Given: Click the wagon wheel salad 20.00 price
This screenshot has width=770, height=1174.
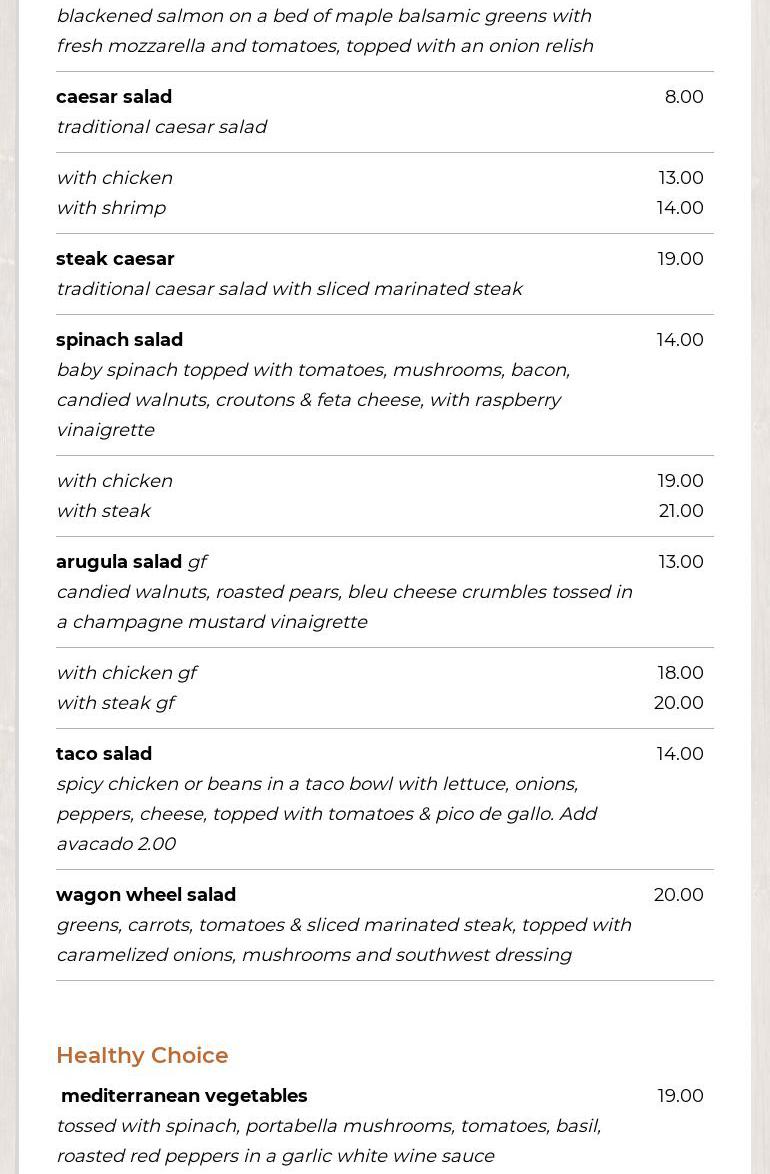Looking at the screenshot, I should click(x=678, y=895).
